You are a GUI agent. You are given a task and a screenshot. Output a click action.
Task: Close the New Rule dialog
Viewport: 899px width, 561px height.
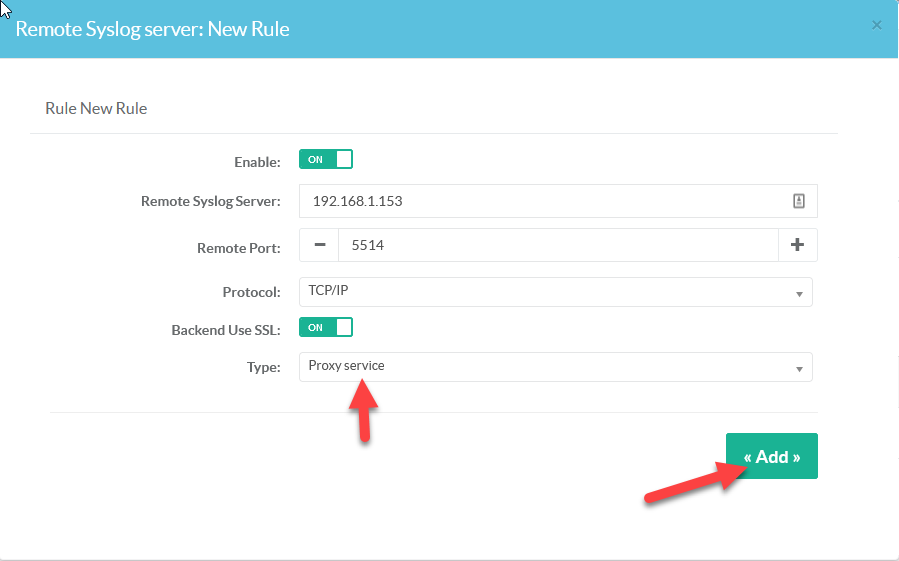[x=877, y=25]
